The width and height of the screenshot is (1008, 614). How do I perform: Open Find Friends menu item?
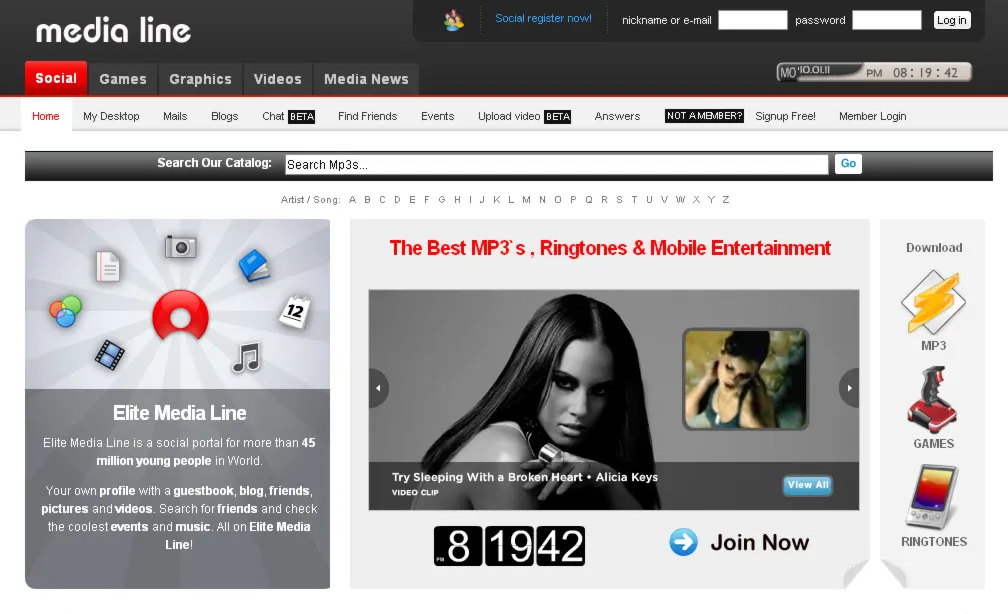pos(367,116)
